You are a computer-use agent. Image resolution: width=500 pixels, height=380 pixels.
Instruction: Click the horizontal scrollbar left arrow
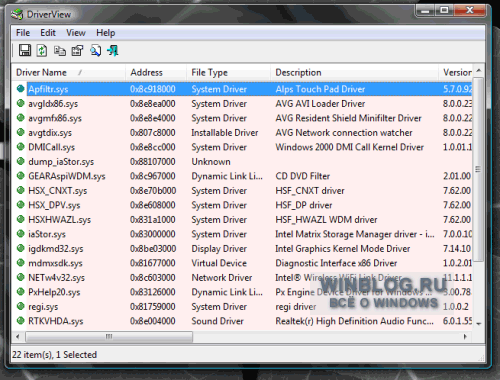click(18, 336)
